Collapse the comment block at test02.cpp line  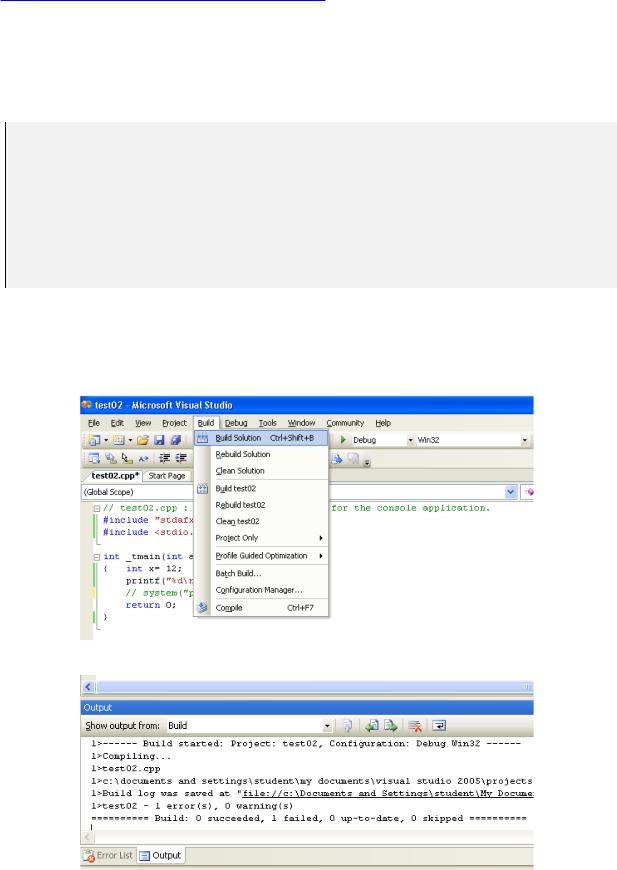[97, 508]
